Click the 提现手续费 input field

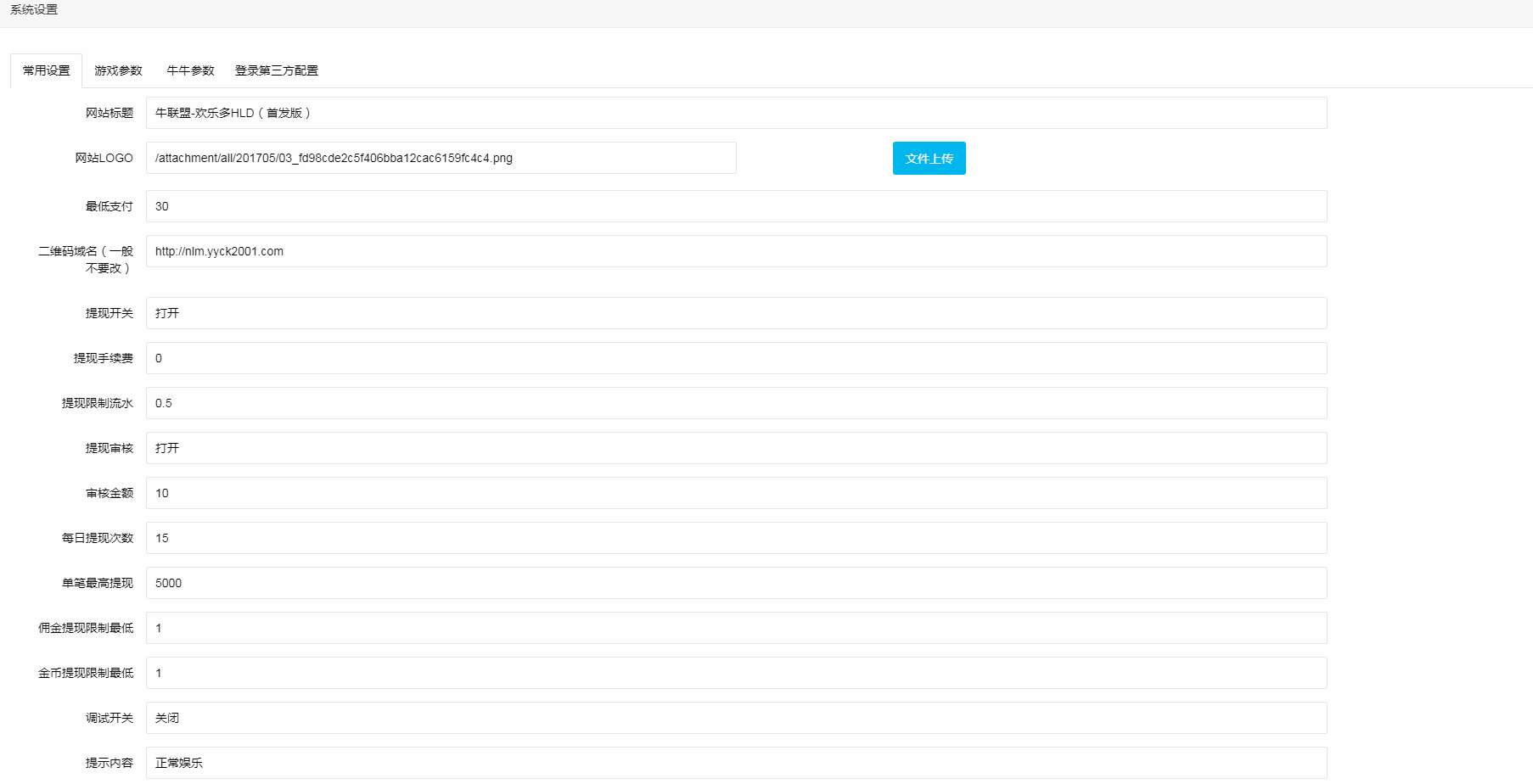pyautogui.click(x=736, y=358)
